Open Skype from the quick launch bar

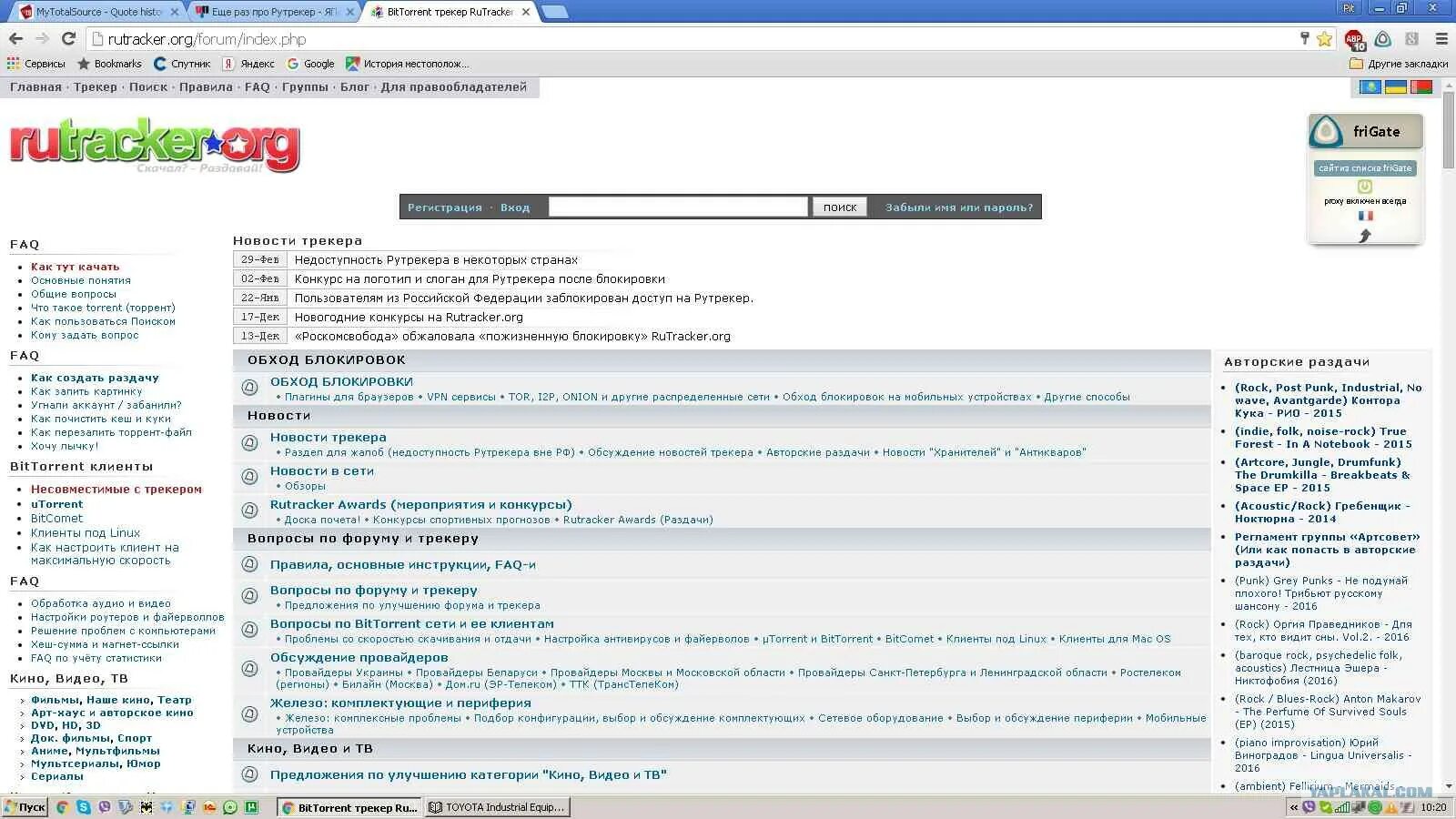[x=84, y=807]
